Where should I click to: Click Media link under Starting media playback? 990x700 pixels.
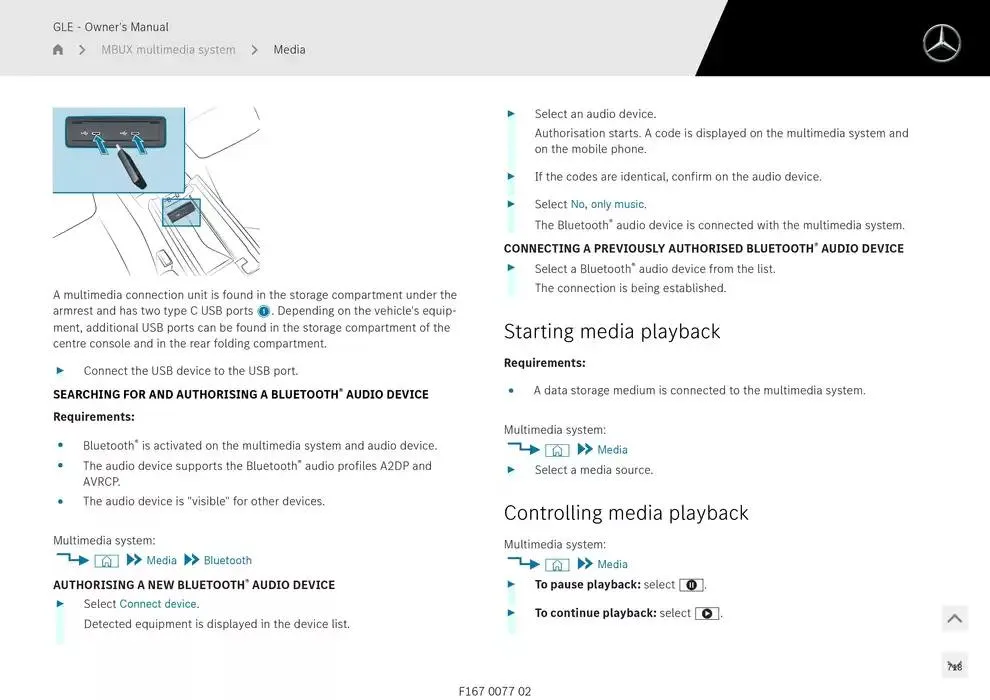click(x=612, y=450)
